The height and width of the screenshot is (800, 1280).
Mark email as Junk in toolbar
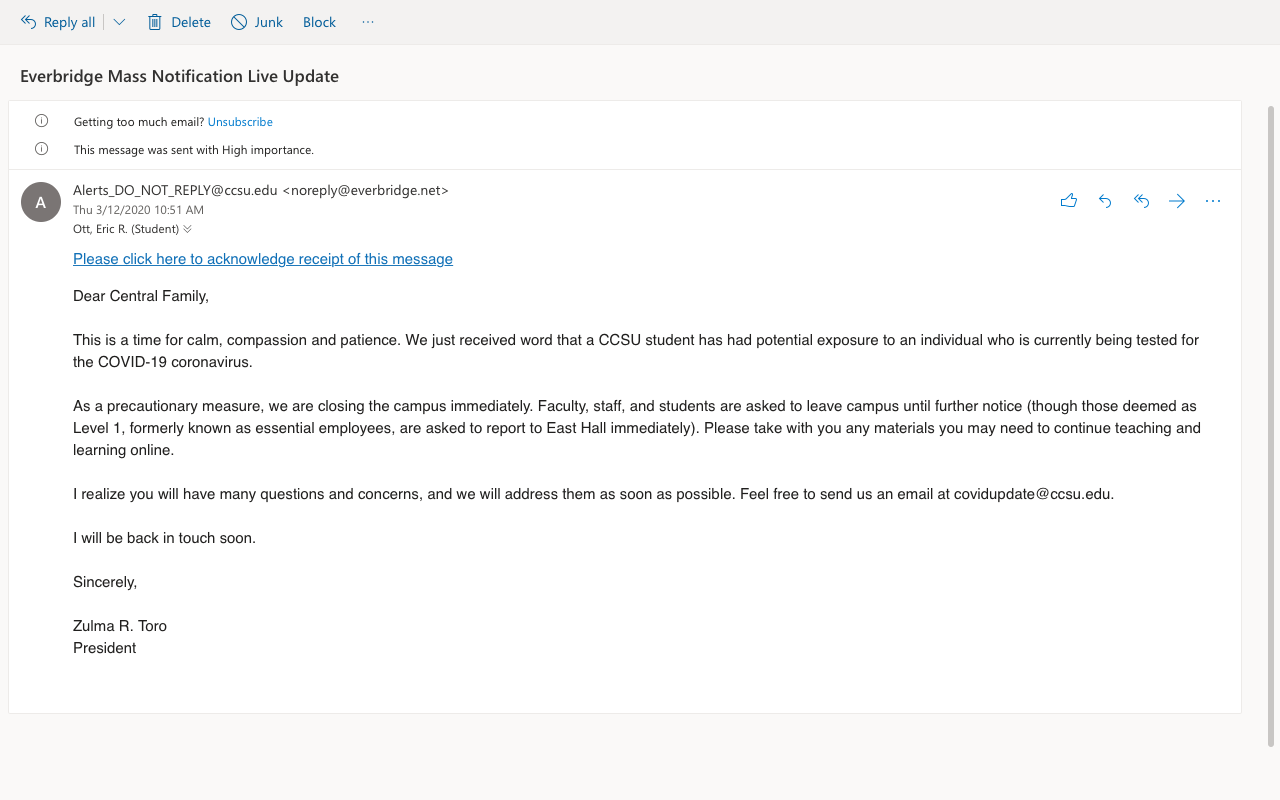click(257, 22)
